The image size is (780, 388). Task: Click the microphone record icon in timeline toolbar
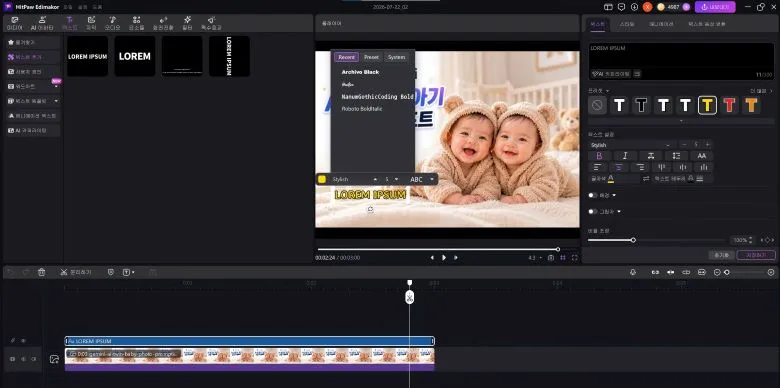coord(633,272)
